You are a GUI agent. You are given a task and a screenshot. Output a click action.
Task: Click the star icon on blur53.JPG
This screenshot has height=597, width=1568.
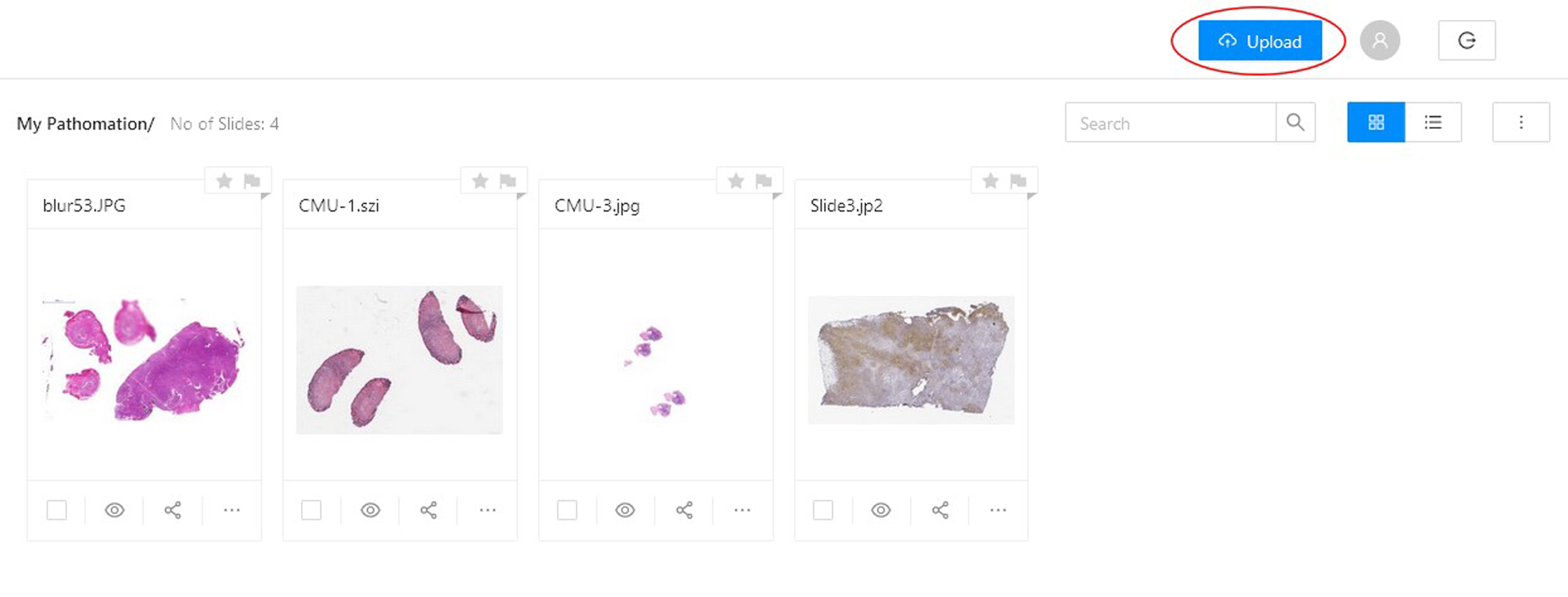tap(224, 181)
